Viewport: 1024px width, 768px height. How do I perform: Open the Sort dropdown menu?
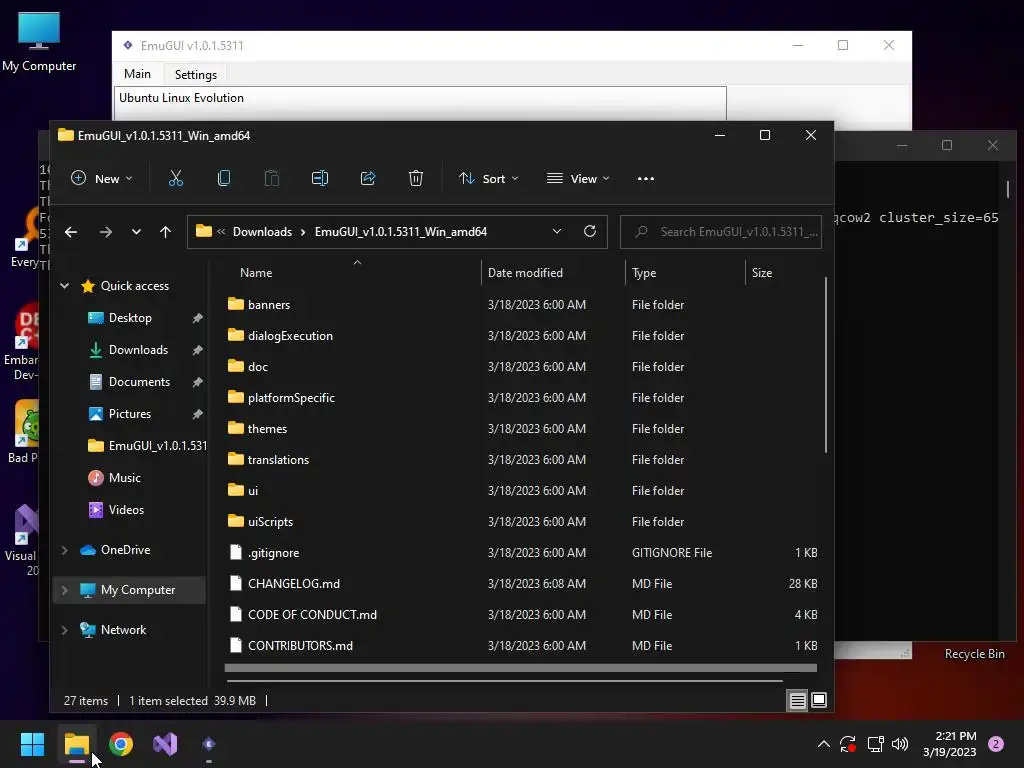[x=488, y=178]
